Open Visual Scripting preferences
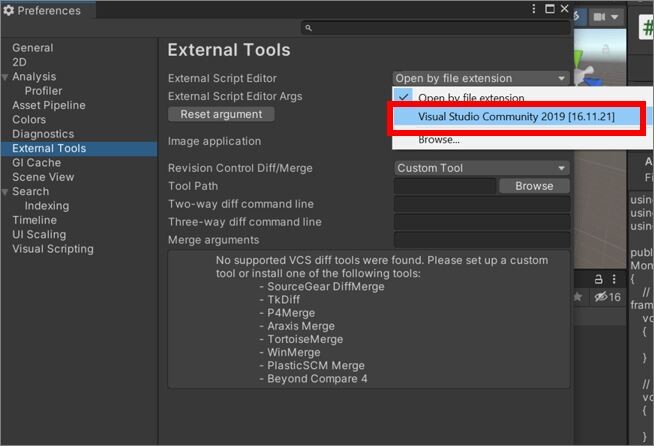This screenshot has height=446, width=654. (x=53, y=249)
